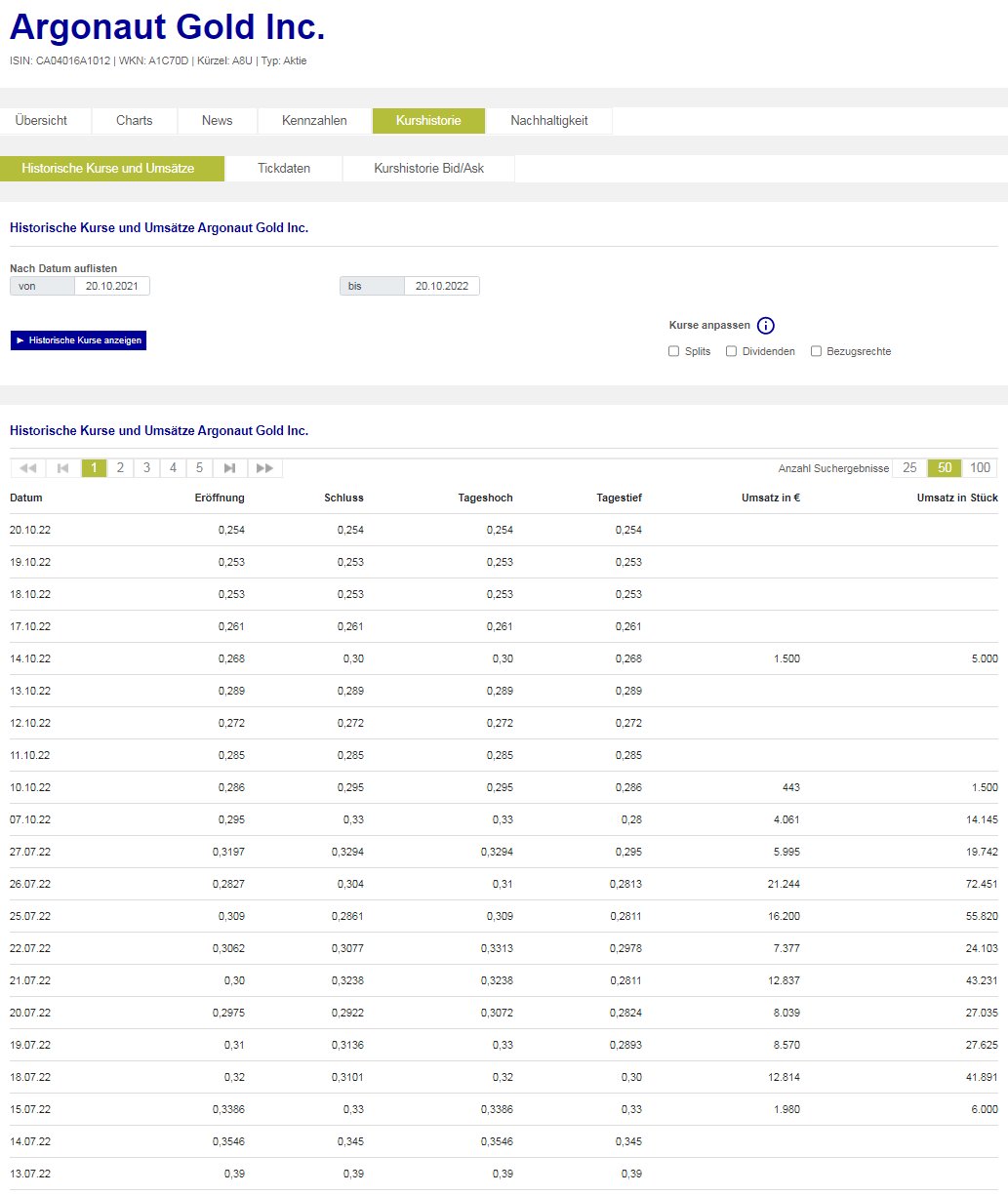Click Stück value 5.000 on 14.10.22
This screenshot has height=1195, width=1008.
coord(985,658)
